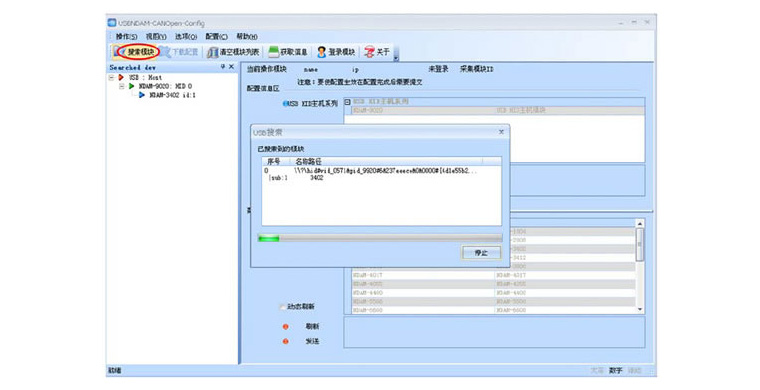Collapse the NDAM-9020 tree node
This screenshot has height=390, width=760.
coord(122,86)
